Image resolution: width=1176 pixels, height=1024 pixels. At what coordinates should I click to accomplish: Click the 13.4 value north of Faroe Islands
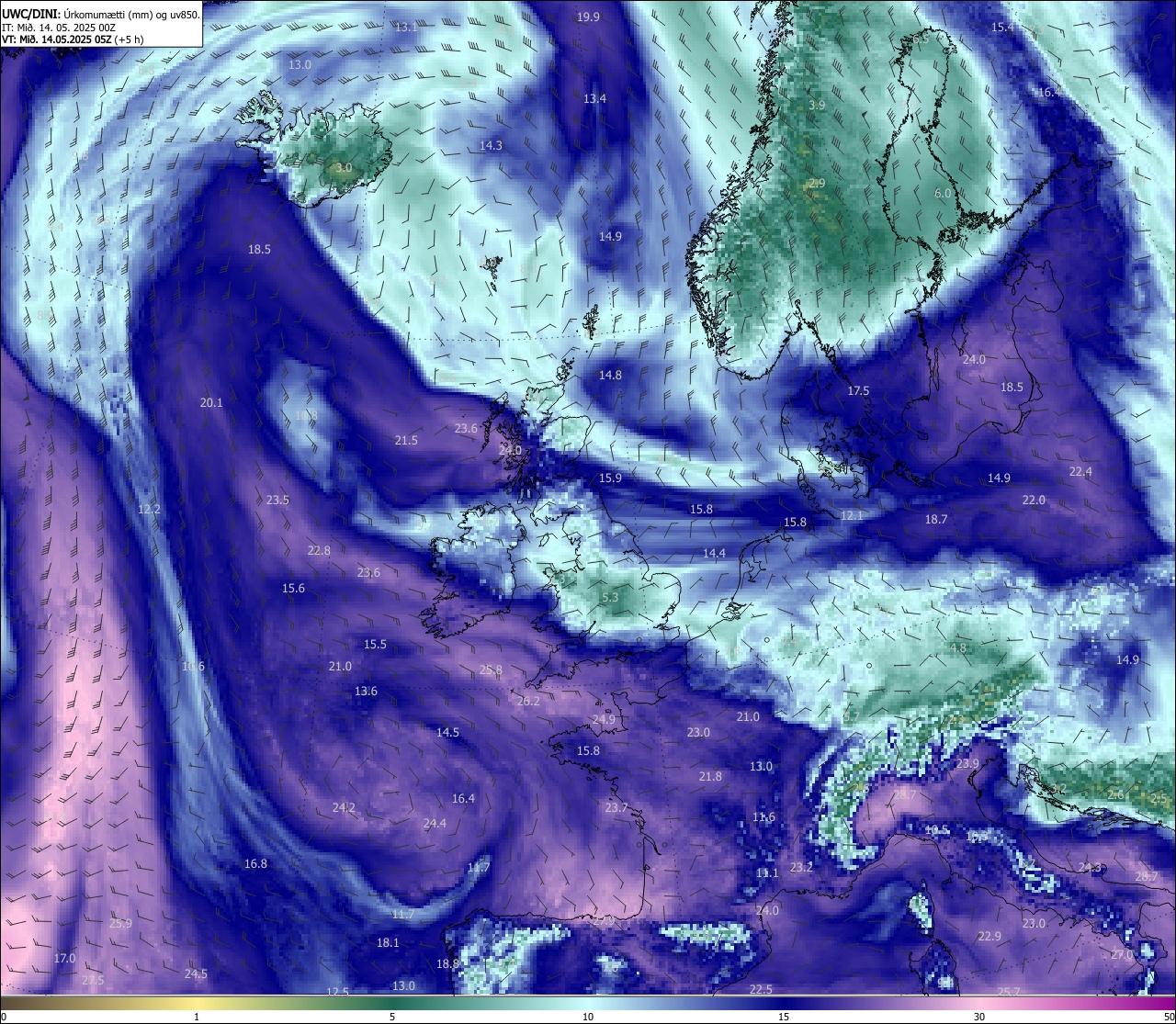click(594, 98)
